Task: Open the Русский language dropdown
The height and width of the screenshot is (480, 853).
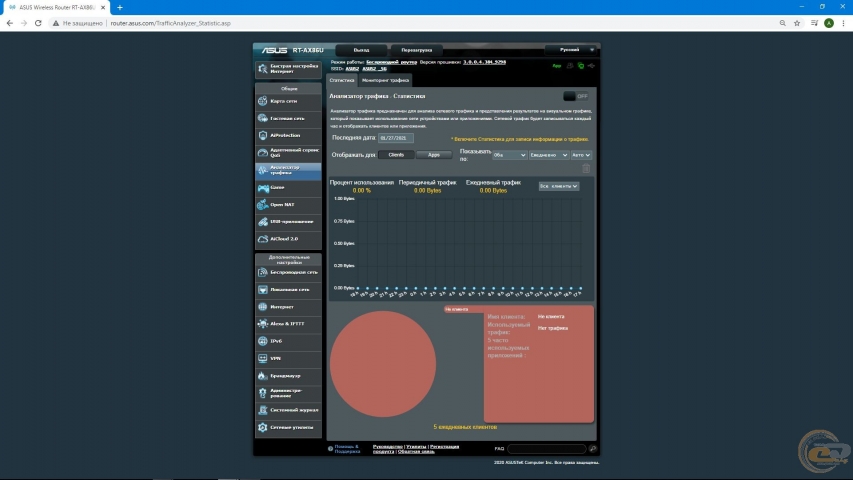Action: point(571,50)
